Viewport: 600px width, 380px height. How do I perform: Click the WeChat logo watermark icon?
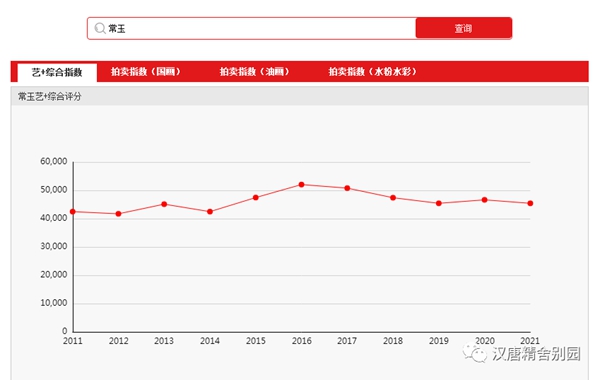474,353
